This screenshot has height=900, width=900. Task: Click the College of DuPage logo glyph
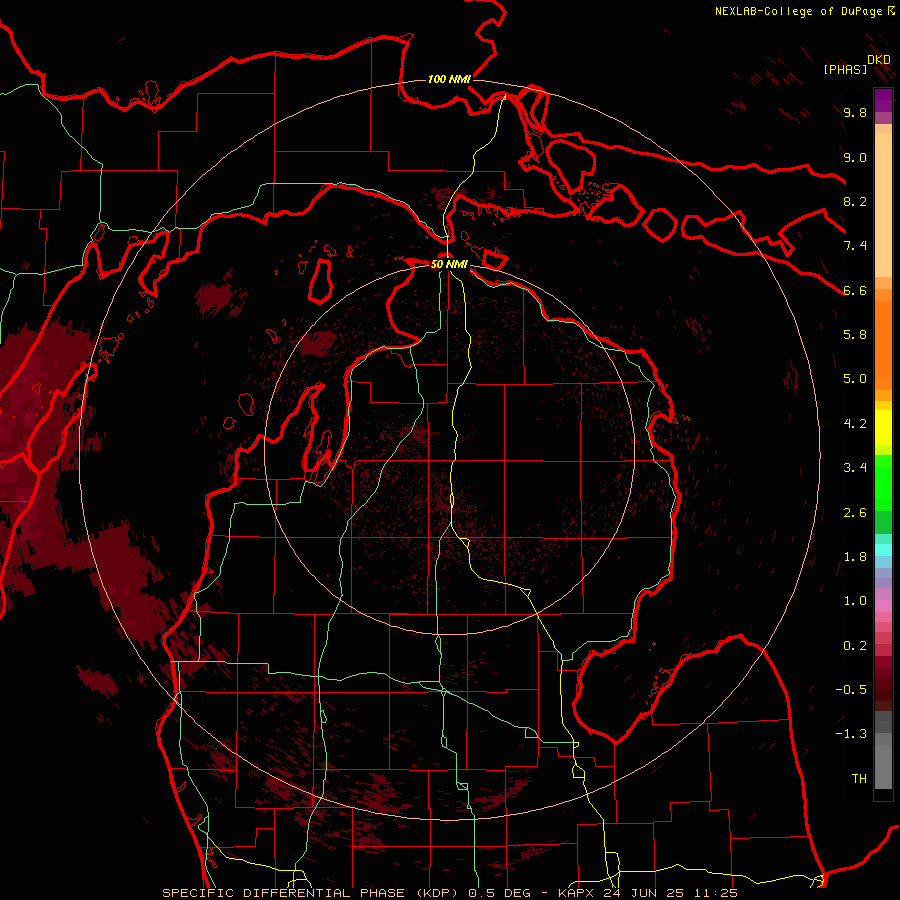891,10
